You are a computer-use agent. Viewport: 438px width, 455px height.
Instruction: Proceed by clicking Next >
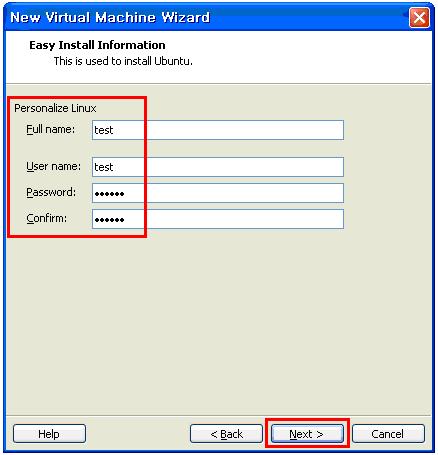[307, 434]
